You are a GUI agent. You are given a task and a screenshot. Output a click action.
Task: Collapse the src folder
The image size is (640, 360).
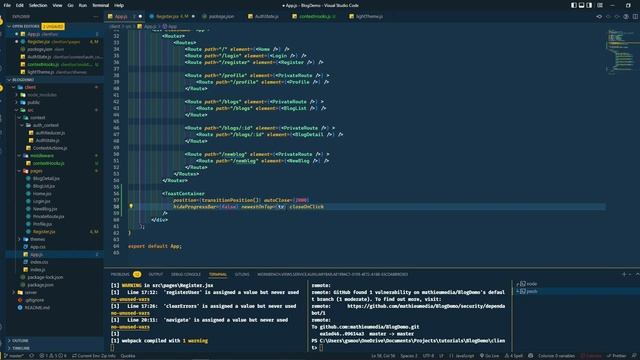pyautogui.click(x=31, y=110)
